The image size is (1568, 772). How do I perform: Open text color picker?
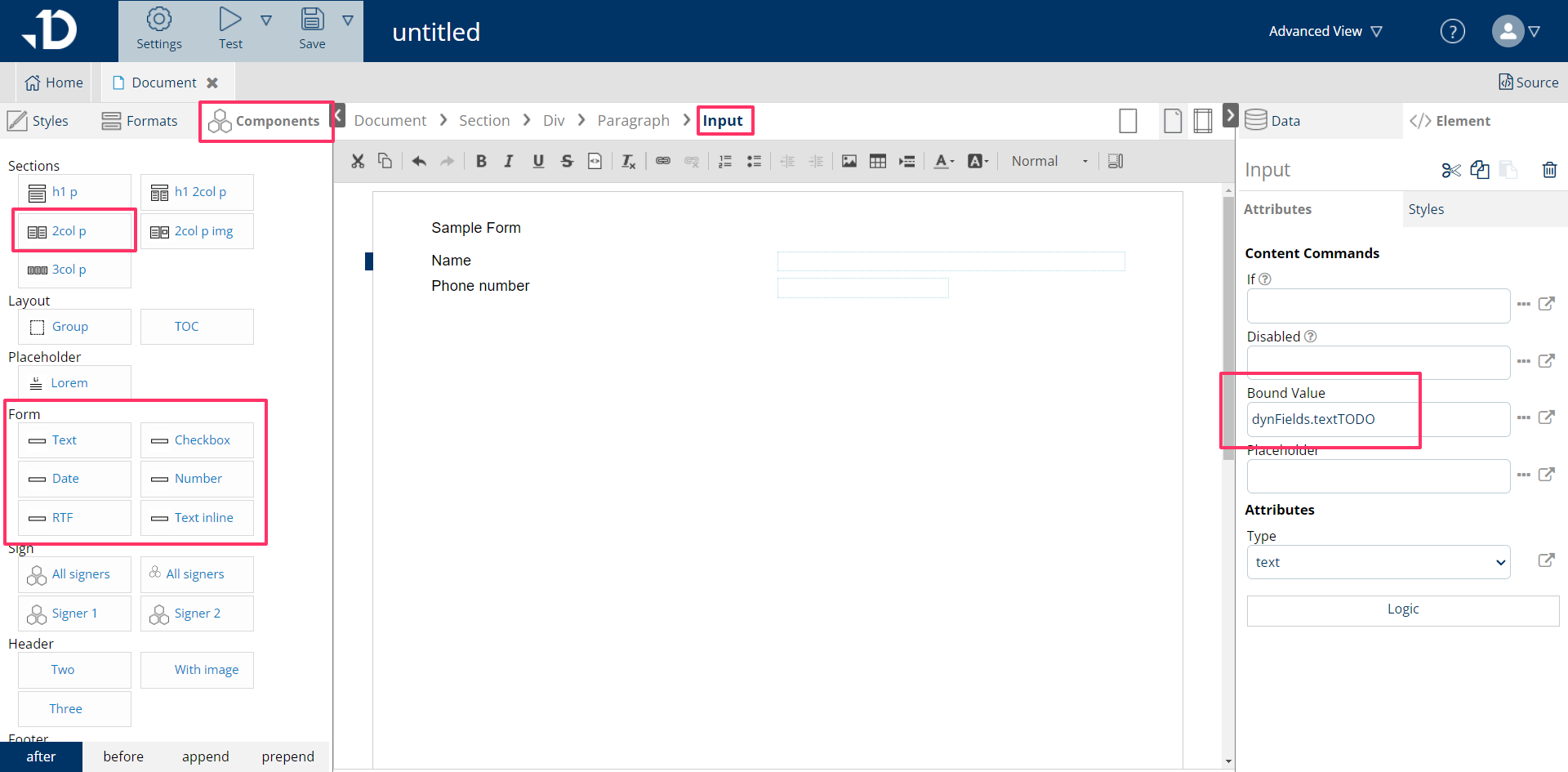point(943,161)
